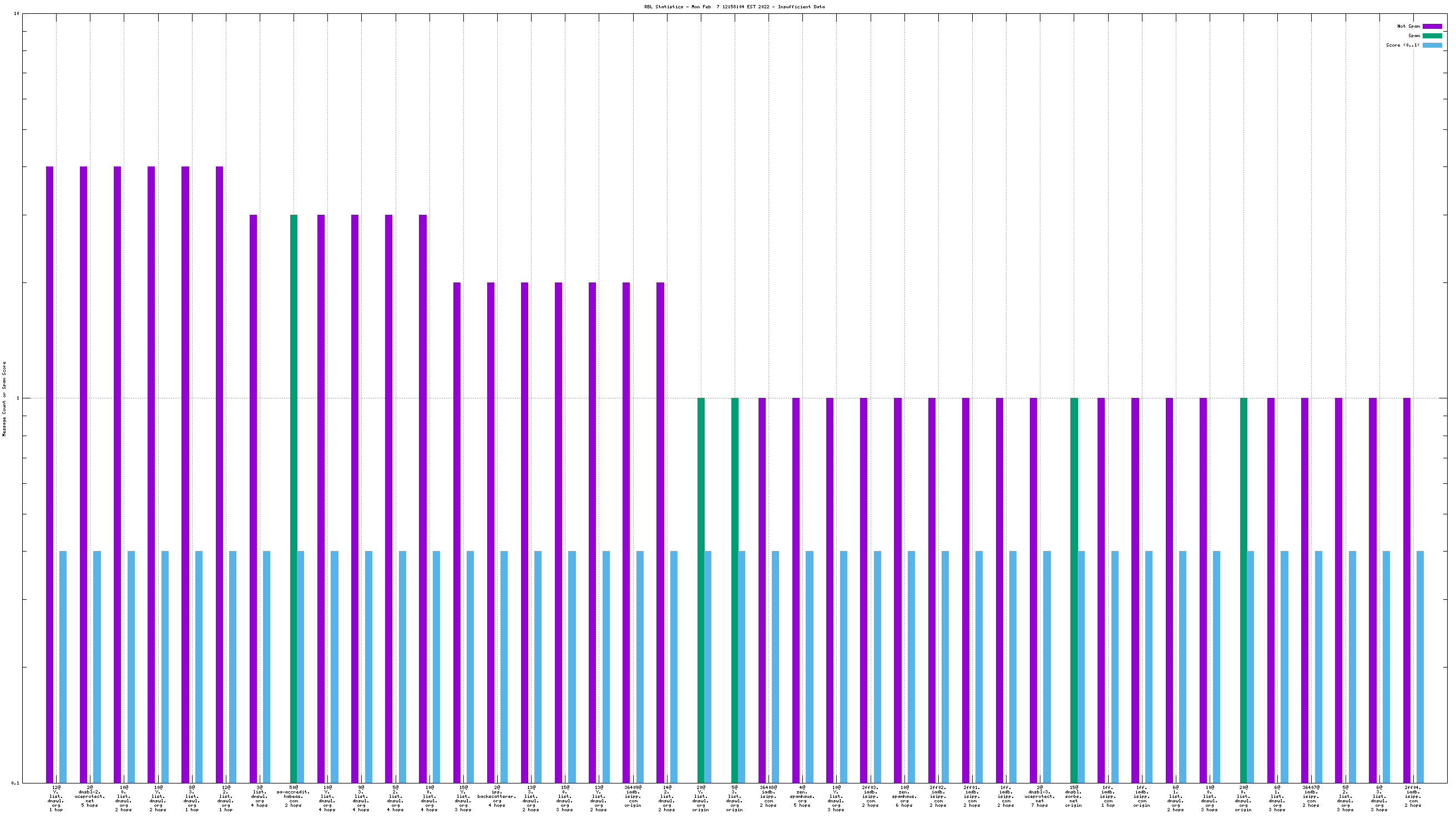1456x819 pixels.
Task: Click the Message Count or Spam Score axis title
Action: [x=4, y=399]
